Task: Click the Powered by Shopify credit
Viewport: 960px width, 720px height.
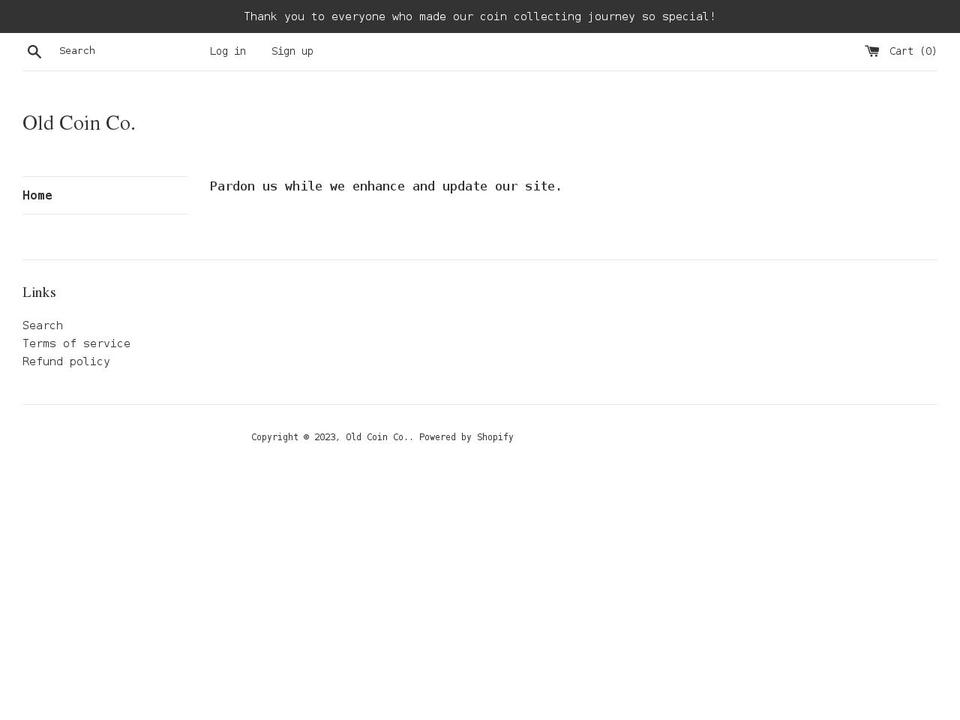Action: coord(466,437)
